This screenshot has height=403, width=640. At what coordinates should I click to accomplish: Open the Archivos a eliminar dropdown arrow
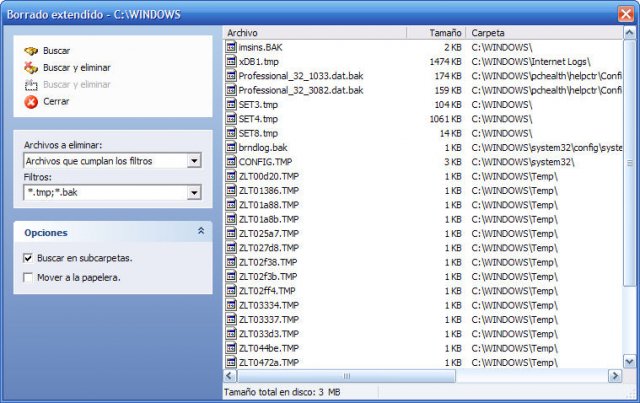(x=194, y=161)
